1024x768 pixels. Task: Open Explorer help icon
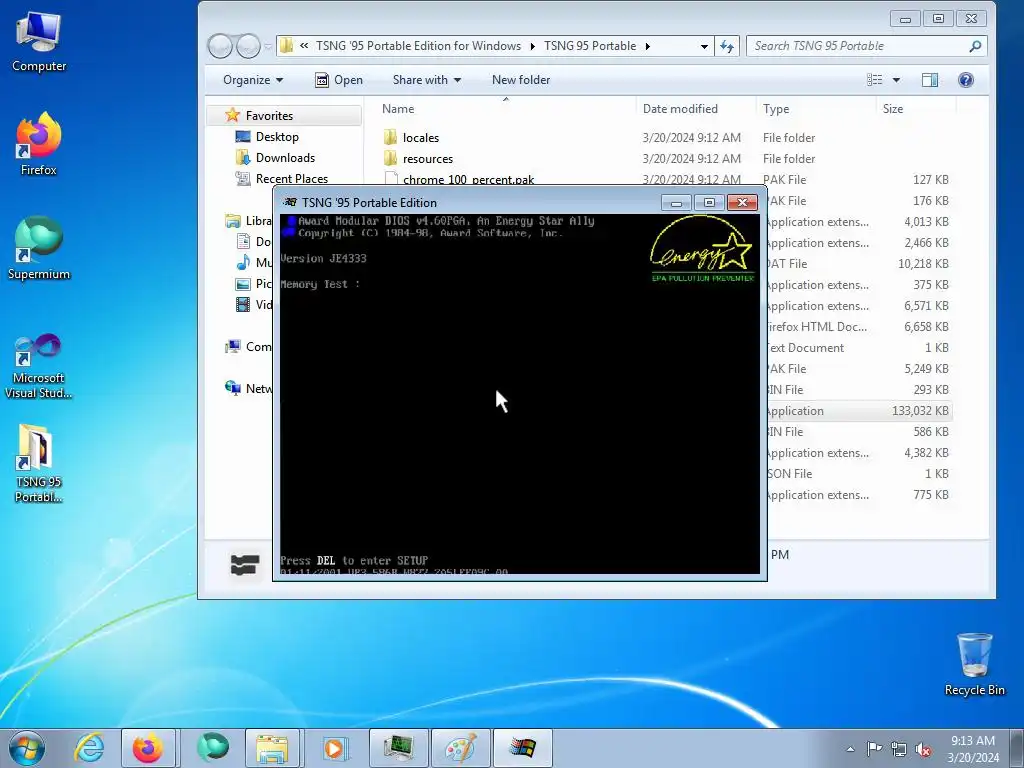tap(966, 80)
